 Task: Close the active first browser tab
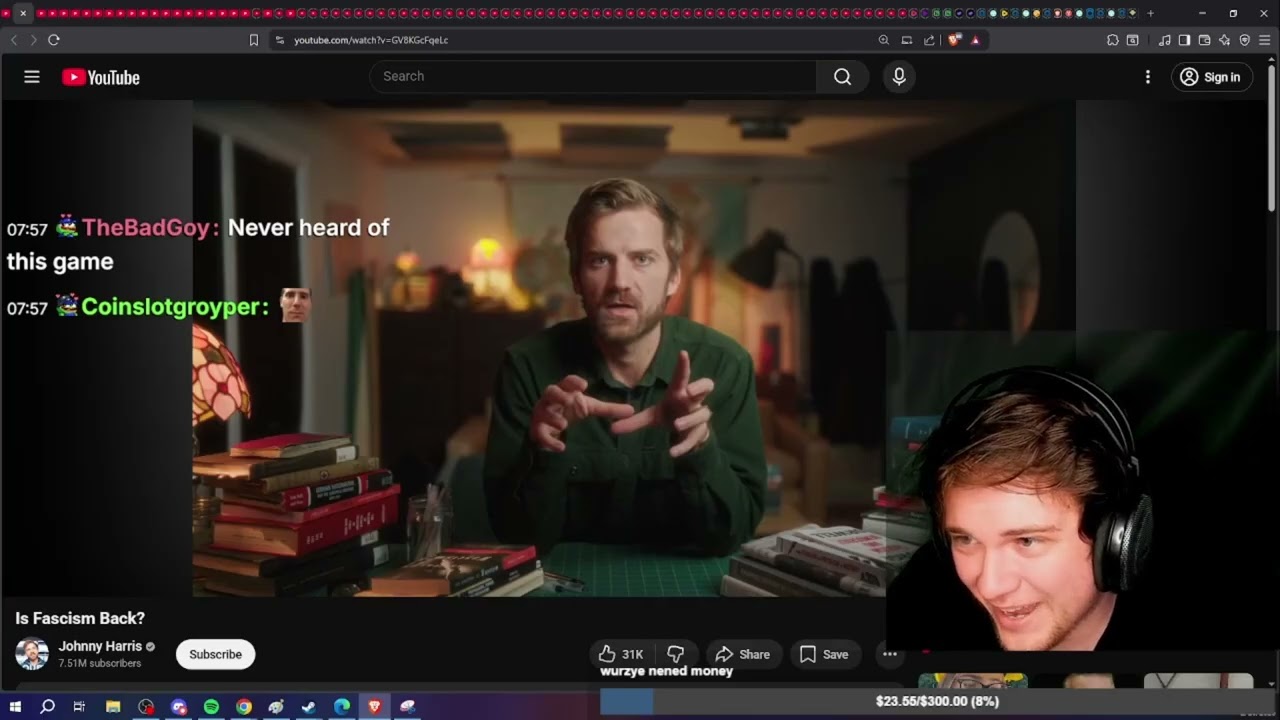(x=23, y=13)
